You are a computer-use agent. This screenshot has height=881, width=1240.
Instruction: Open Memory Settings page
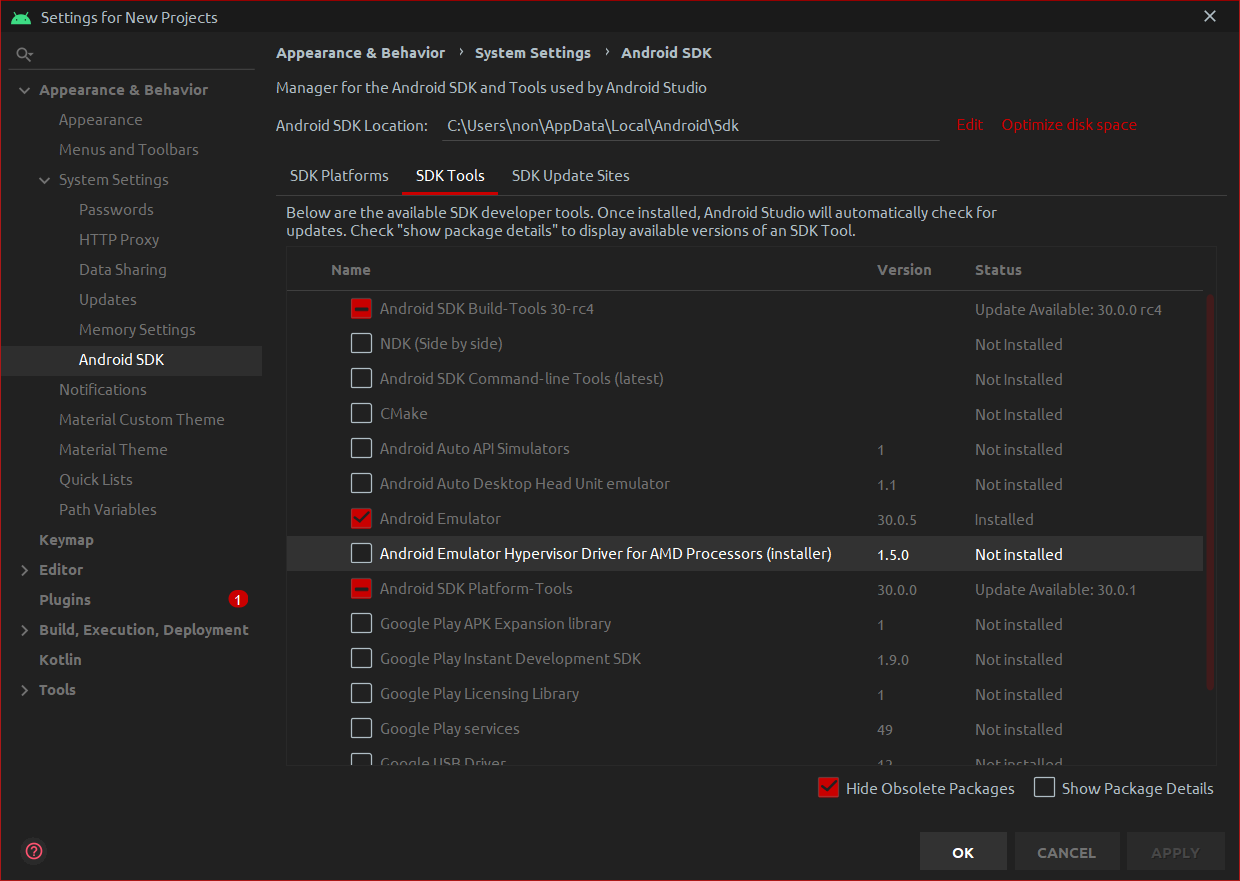[x=137, y=330]
